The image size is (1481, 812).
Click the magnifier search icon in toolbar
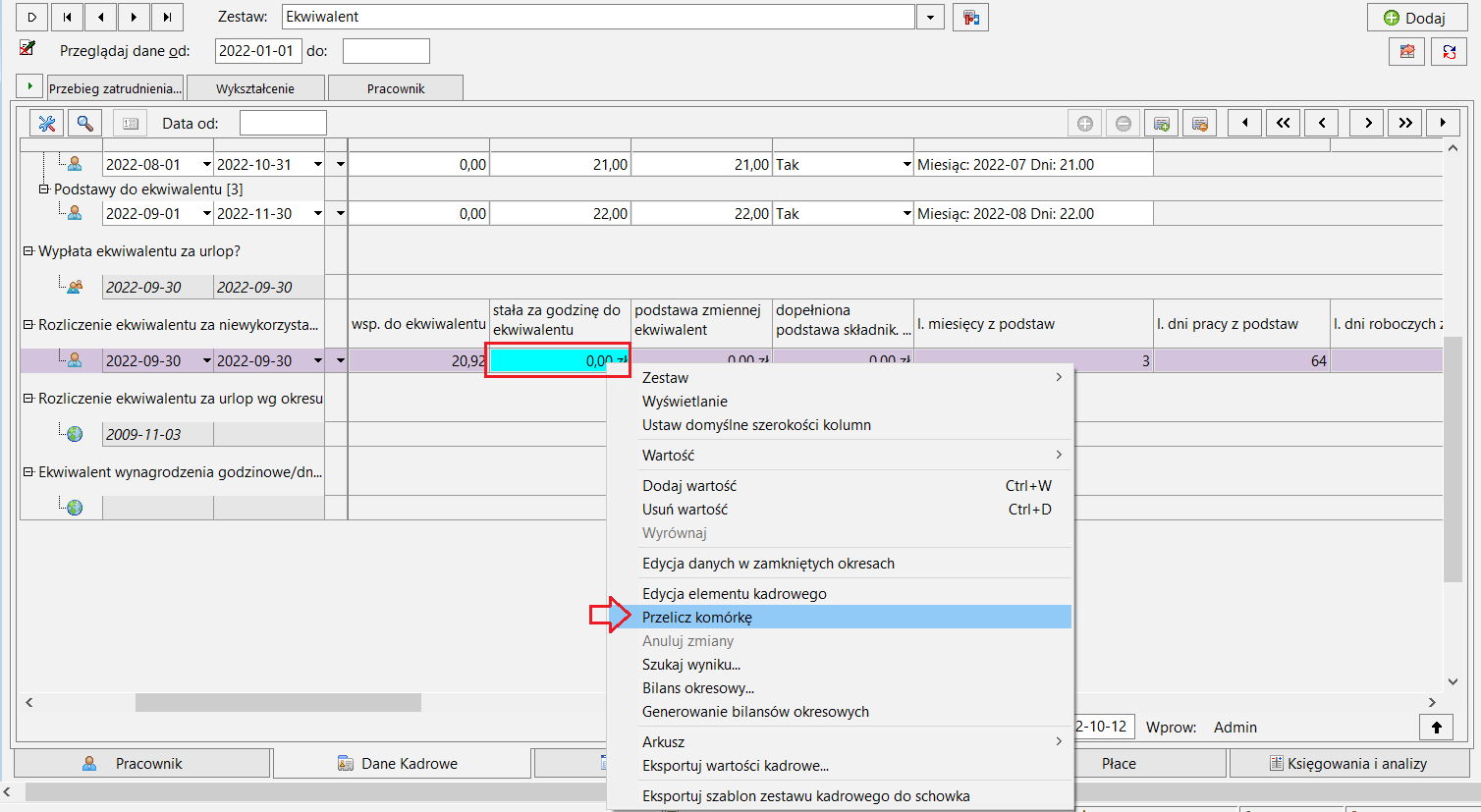point(85,123)
